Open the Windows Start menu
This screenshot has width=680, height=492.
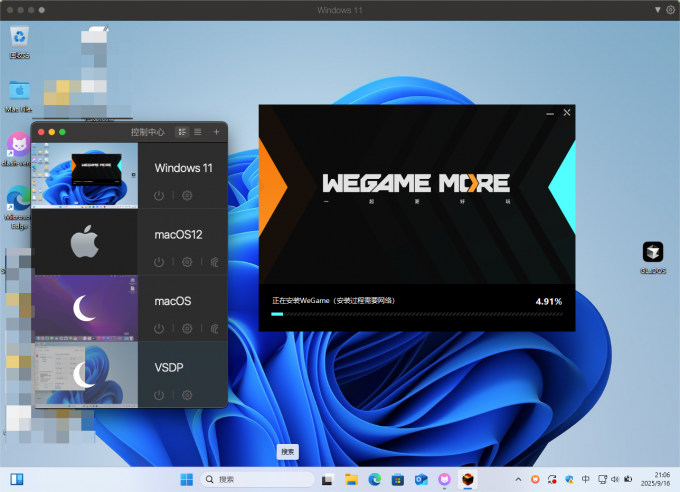click(x=185, y=479)
